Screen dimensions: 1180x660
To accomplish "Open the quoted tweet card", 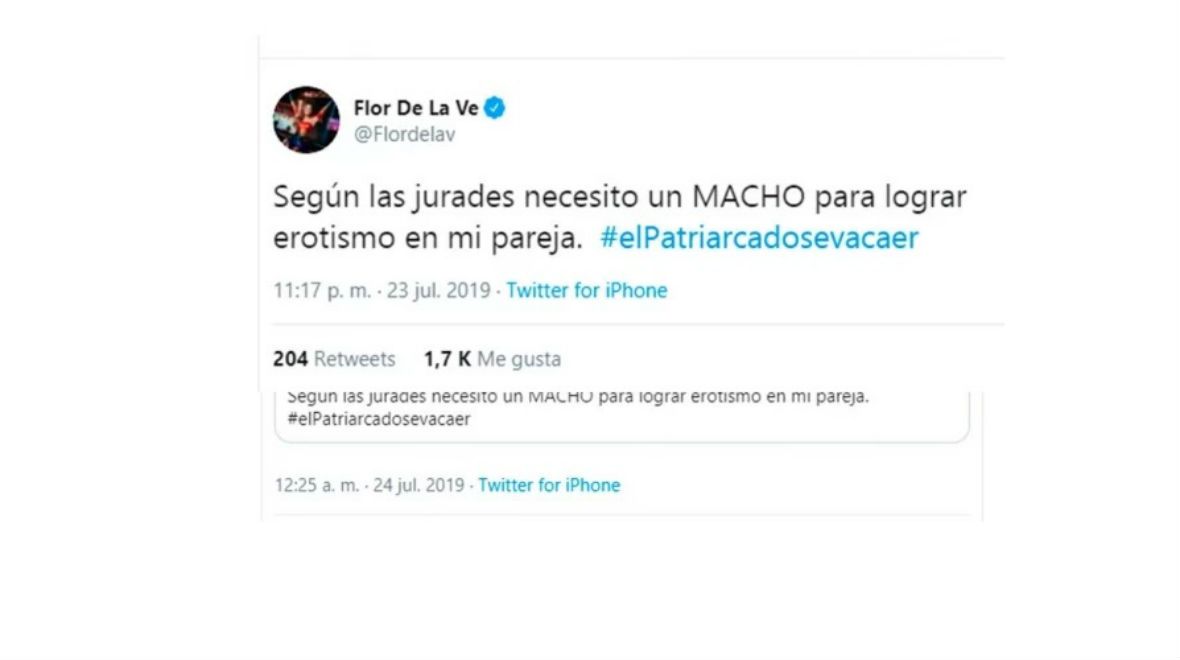I will (622, 416).
